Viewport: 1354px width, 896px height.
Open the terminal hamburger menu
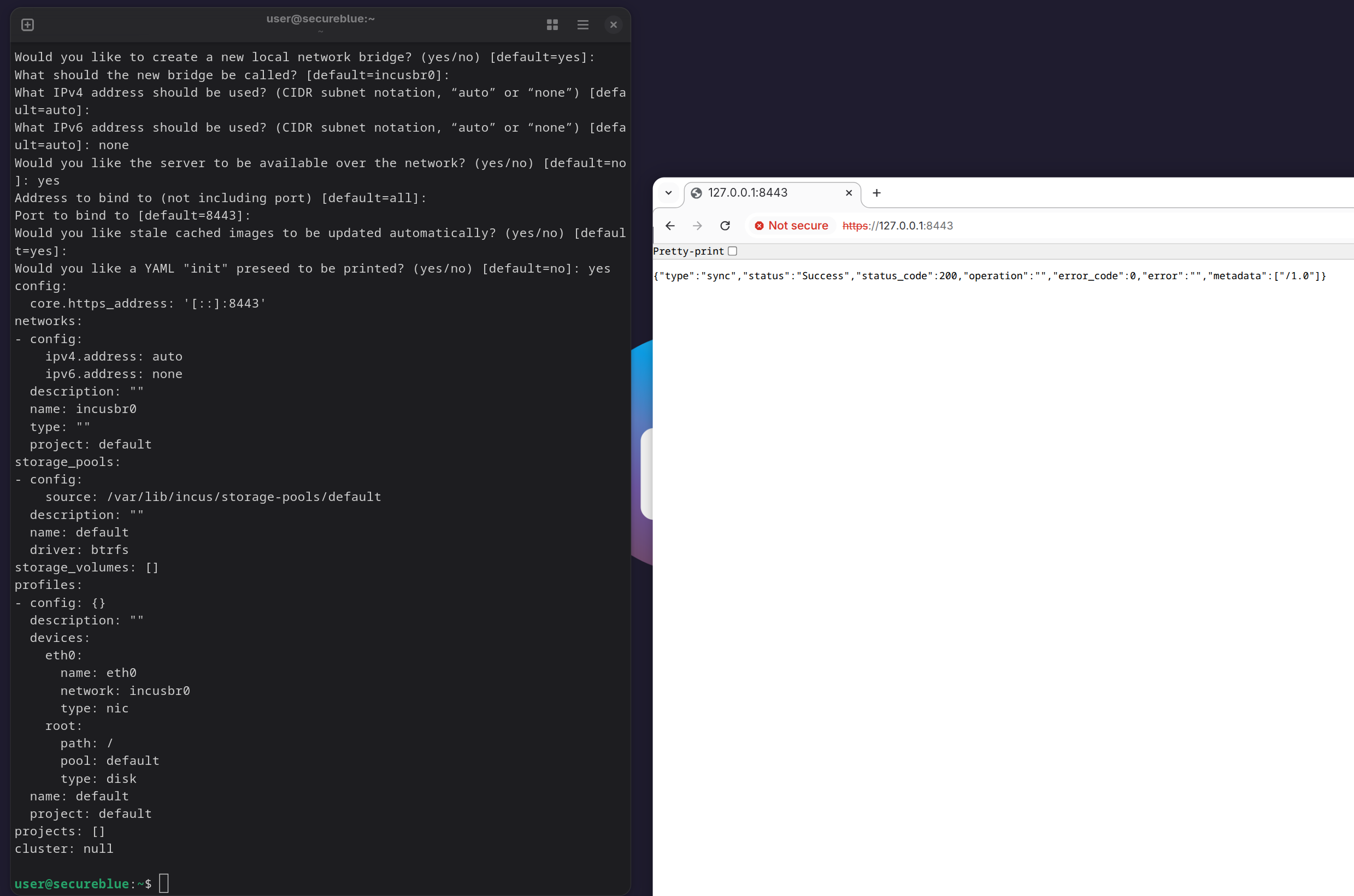[582, 25]
